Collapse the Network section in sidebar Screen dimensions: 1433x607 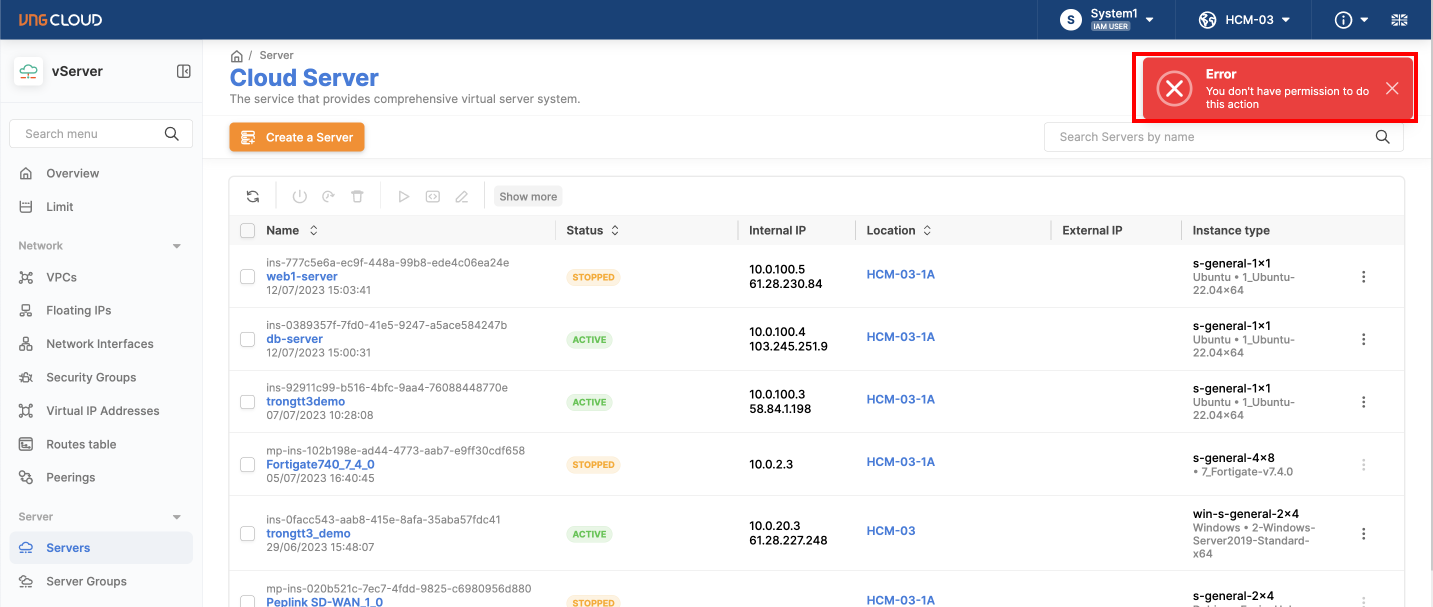[x=177, y=246]
